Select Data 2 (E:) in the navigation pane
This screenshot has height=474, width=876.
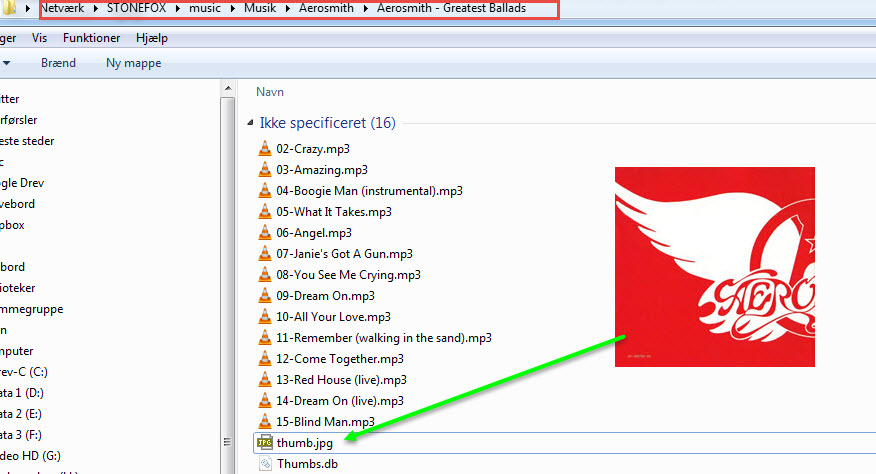click(x=21, y=414)
